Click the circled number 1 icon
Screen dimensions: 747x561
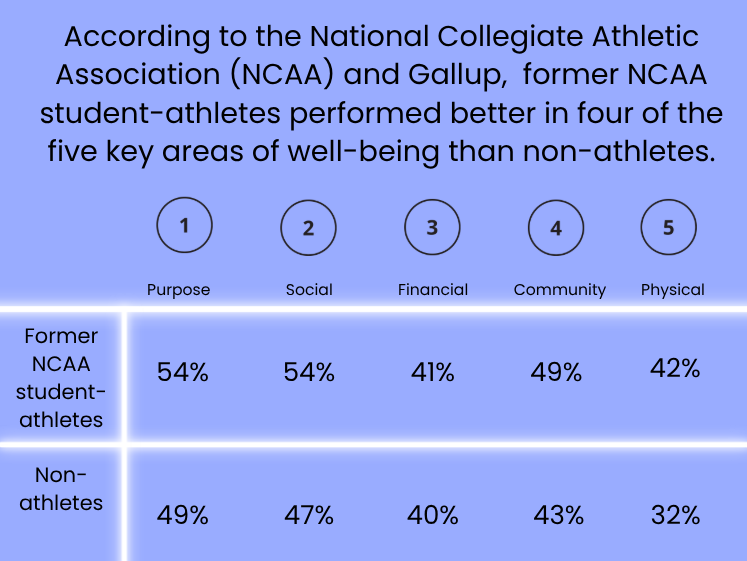click(184, 225)
